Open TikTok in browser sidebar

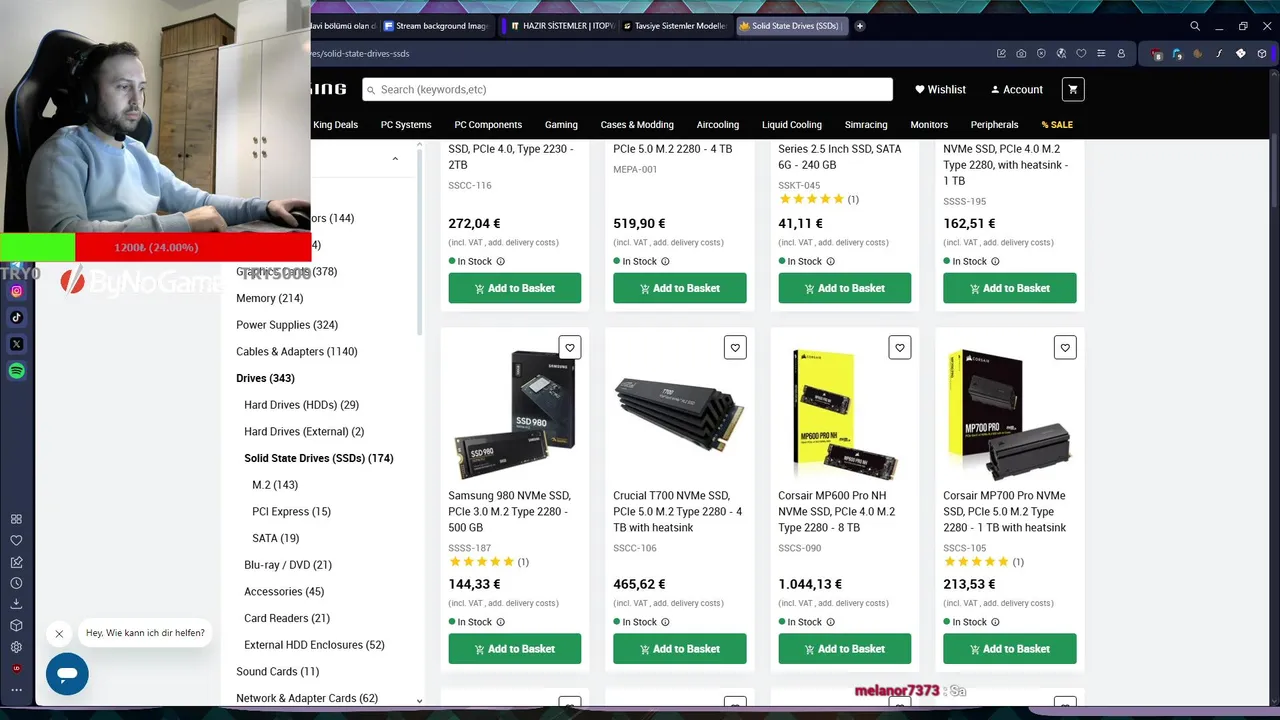(16, 318)
